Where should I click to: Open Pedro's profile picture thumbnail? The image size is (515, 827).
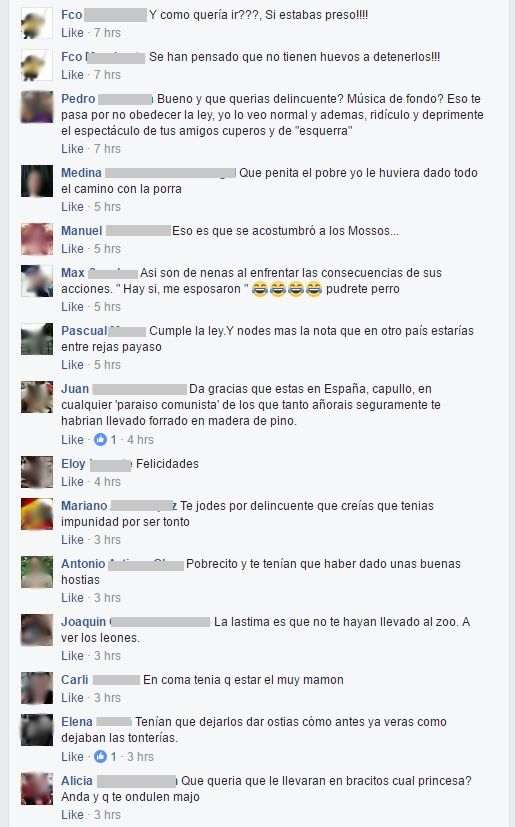(37, 107)
